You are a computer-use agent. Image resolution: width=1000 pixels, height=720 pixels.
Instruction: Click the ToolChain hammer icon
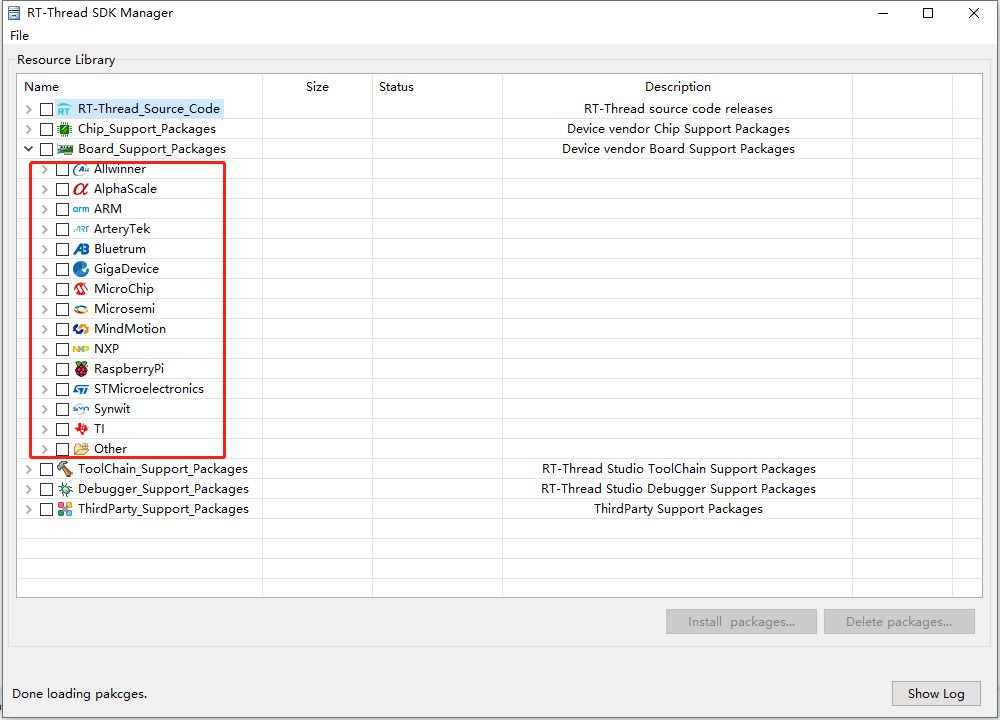click(65, 469)
